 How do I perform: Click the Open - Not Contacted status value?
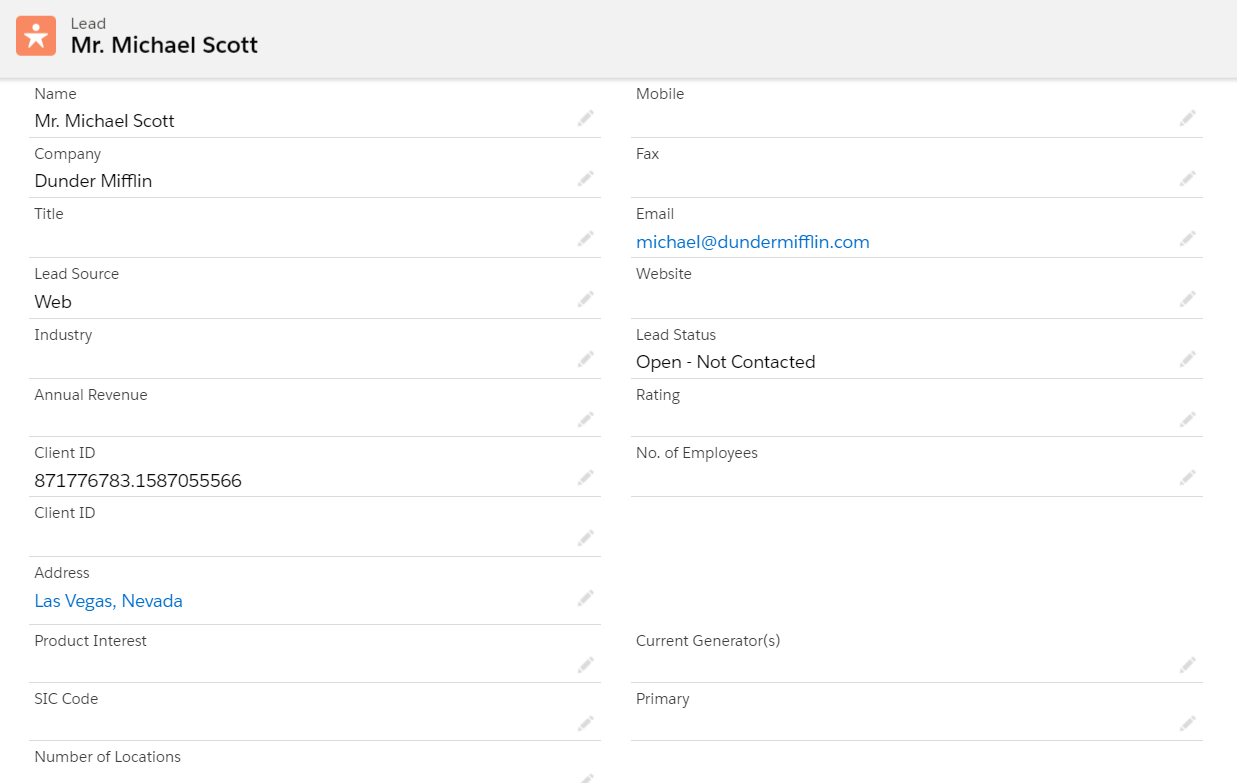tap(726, 362)
